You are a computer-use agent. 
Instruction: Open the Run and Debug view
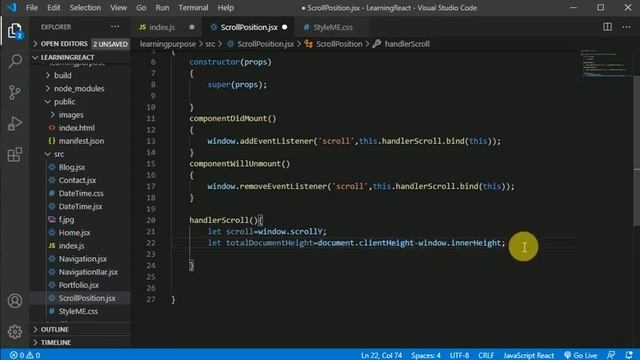(x=15, y=123)
